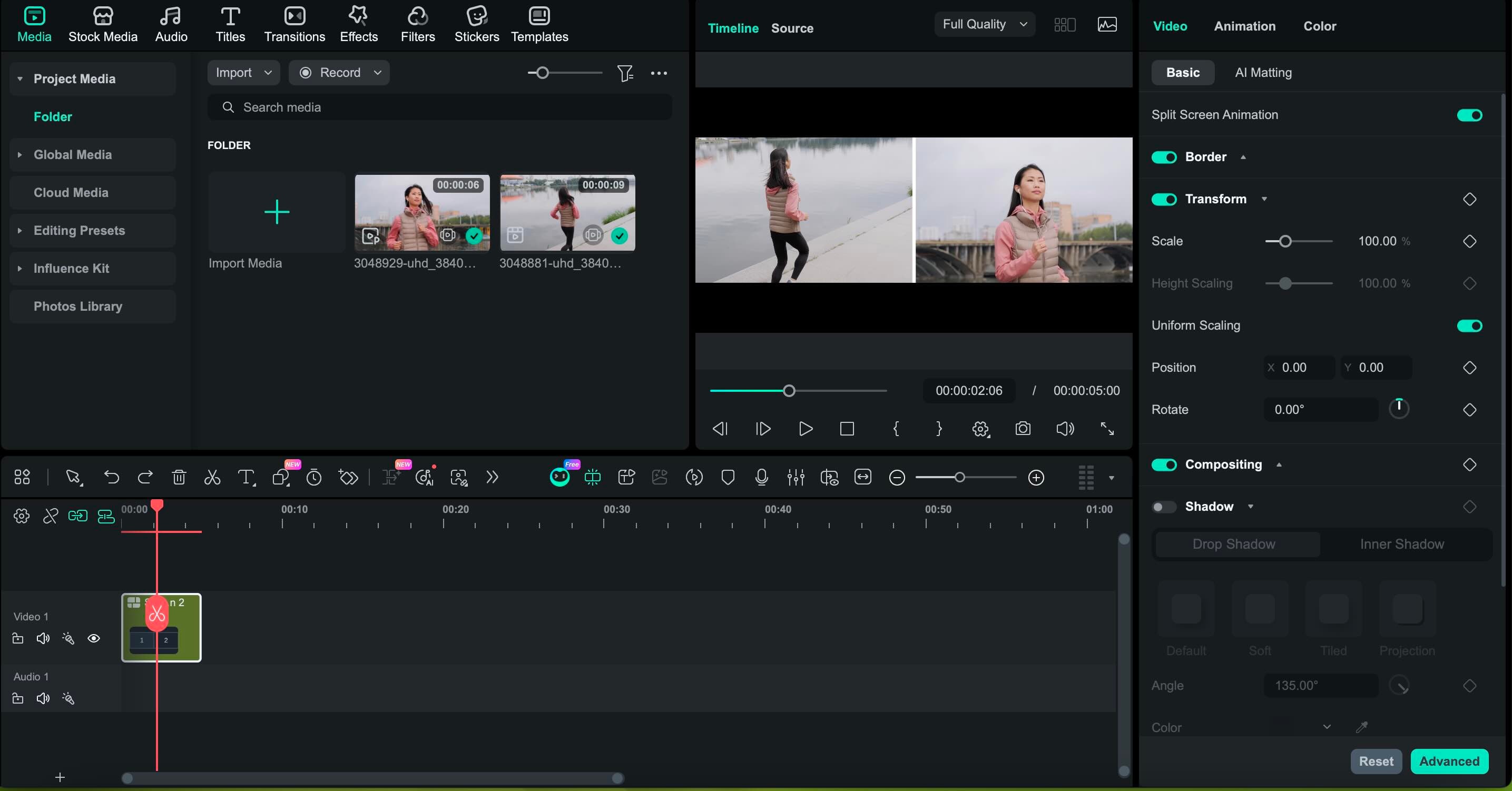Select the 3048881-uhd video thumbnail

coord(567,212)
